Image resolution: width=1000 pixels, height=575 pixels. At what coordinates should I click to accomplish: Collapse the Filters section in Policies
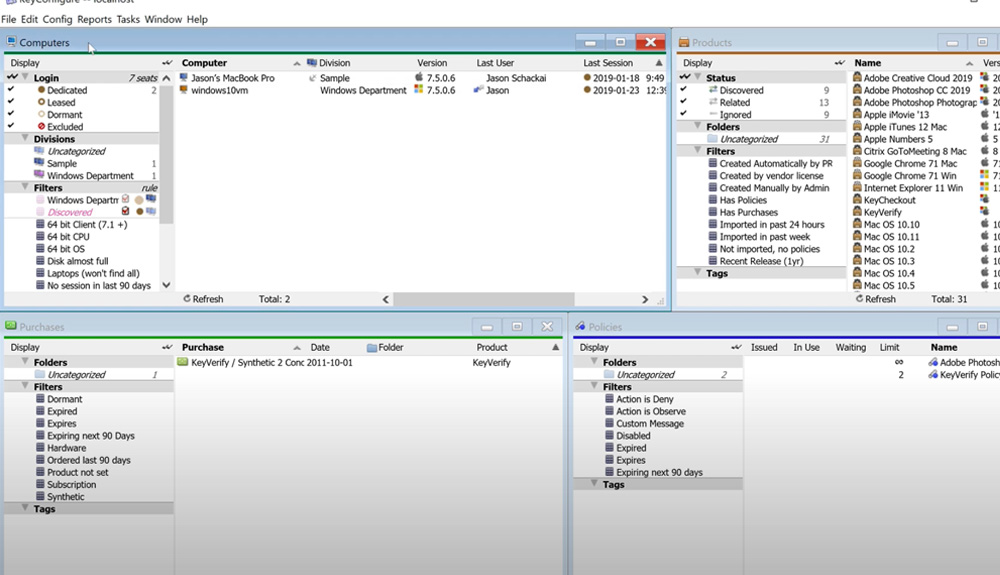click(594, 386)
